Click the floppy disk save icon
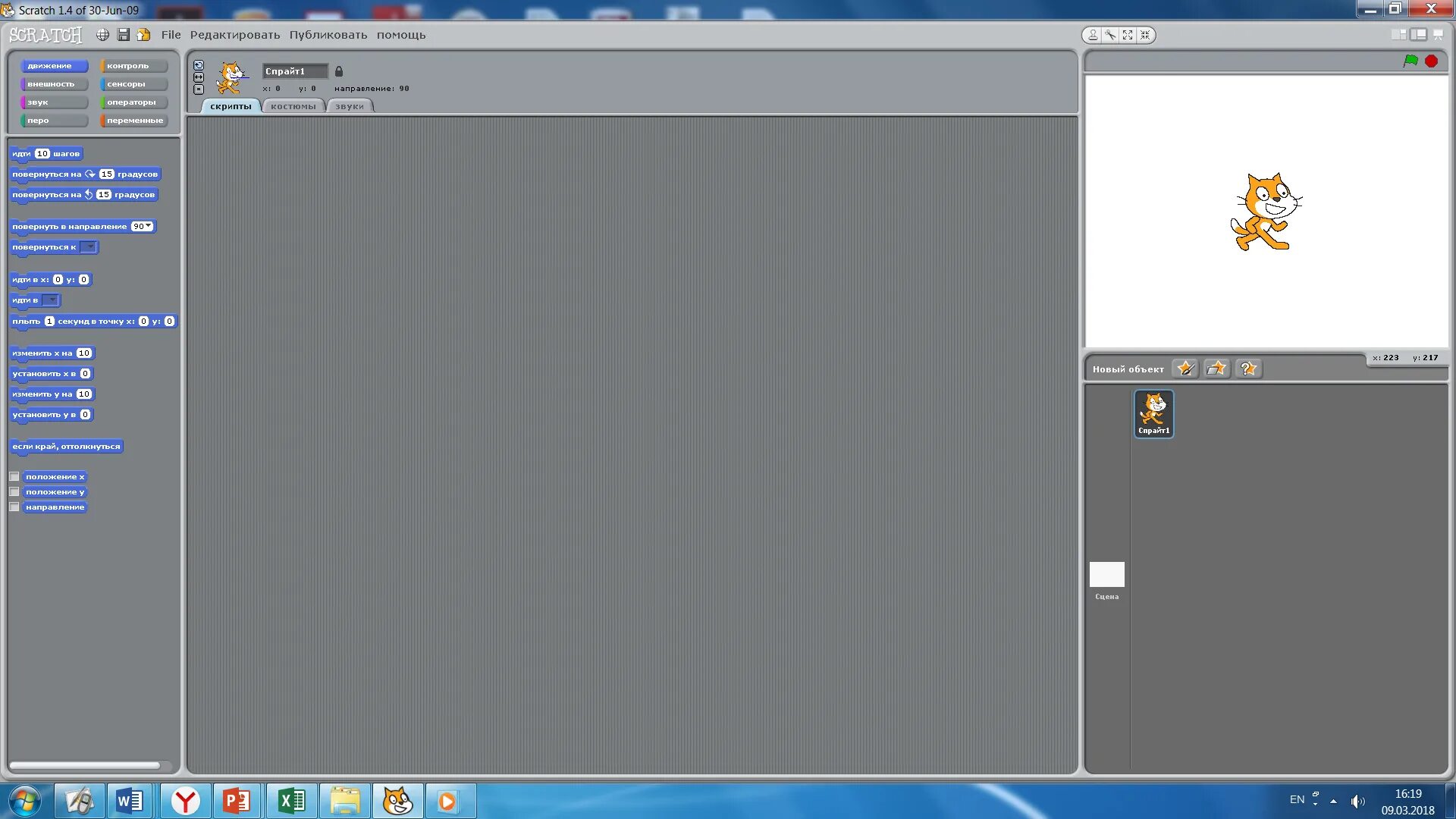Image resolution: width=1456 pixels, height=819 pixels. click(x=123, y=35)
